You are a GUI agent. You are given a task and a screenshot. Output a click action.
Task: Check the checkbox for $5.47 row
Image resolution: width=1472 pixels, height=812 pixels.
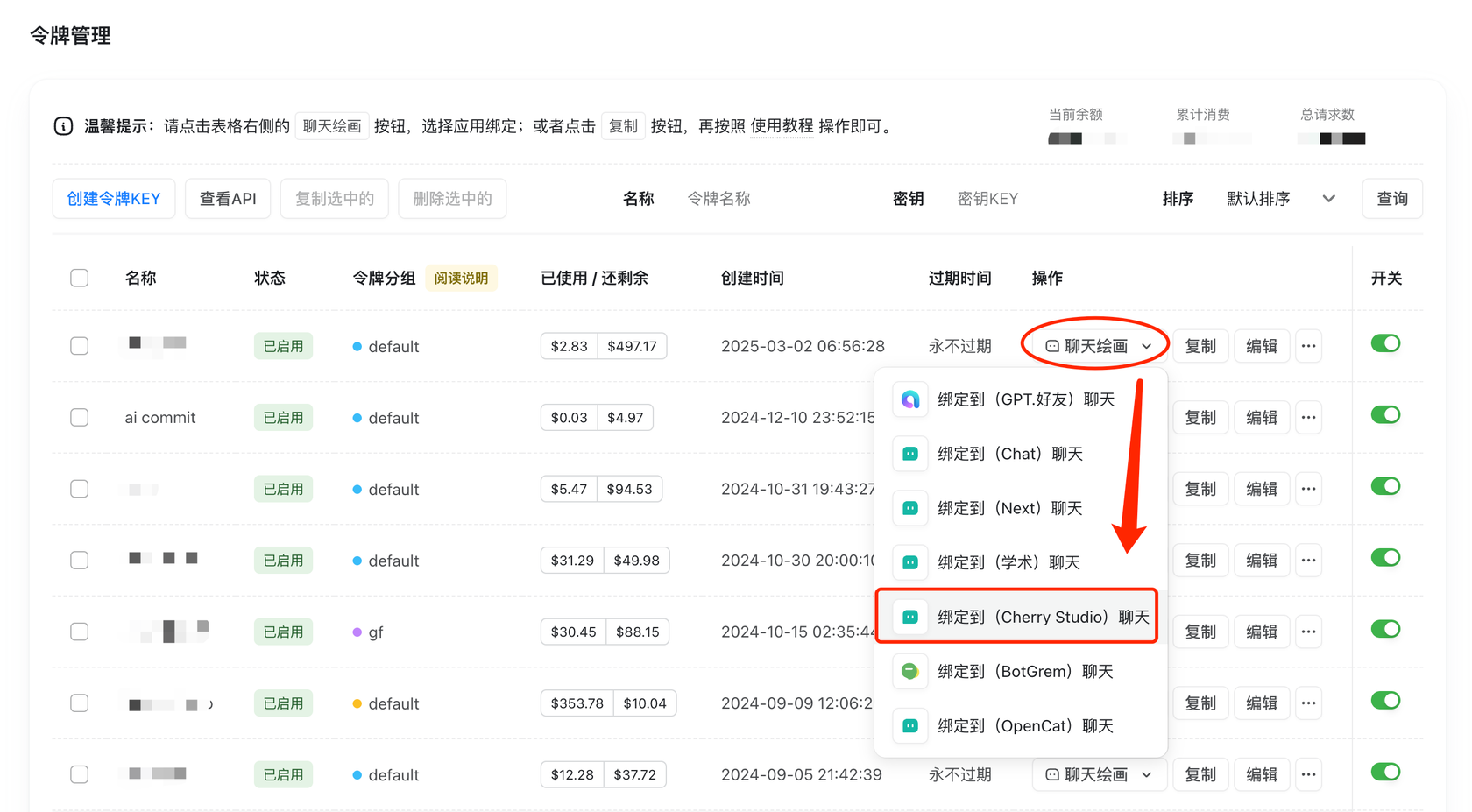point(80,489)
